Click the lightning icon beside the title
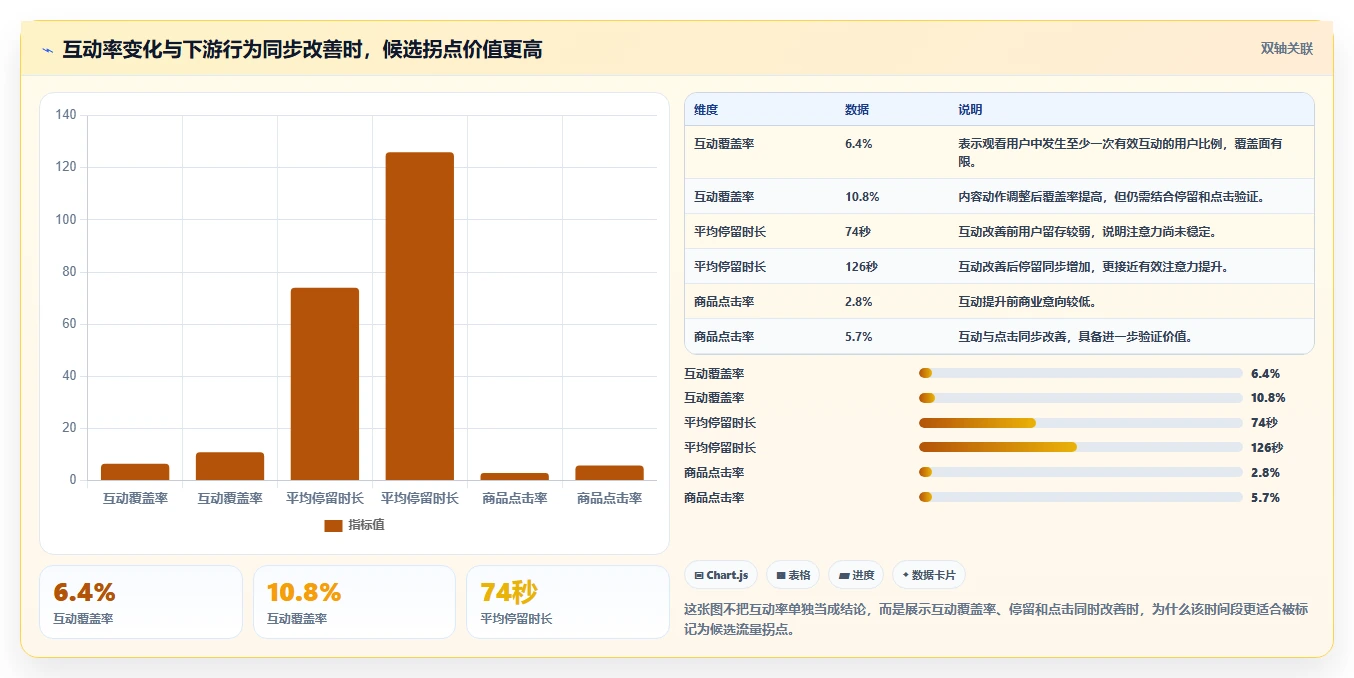The width and height of the screenshot is (1354, 678). coord(48,50)
